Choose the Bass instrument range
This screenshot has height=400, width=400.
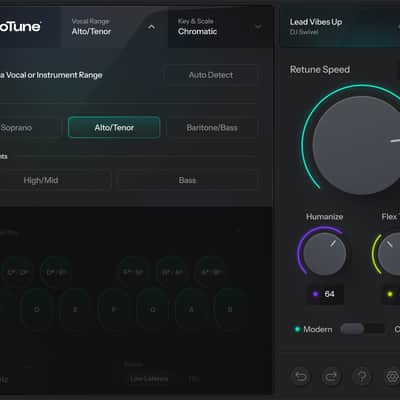tap(187, 180)
